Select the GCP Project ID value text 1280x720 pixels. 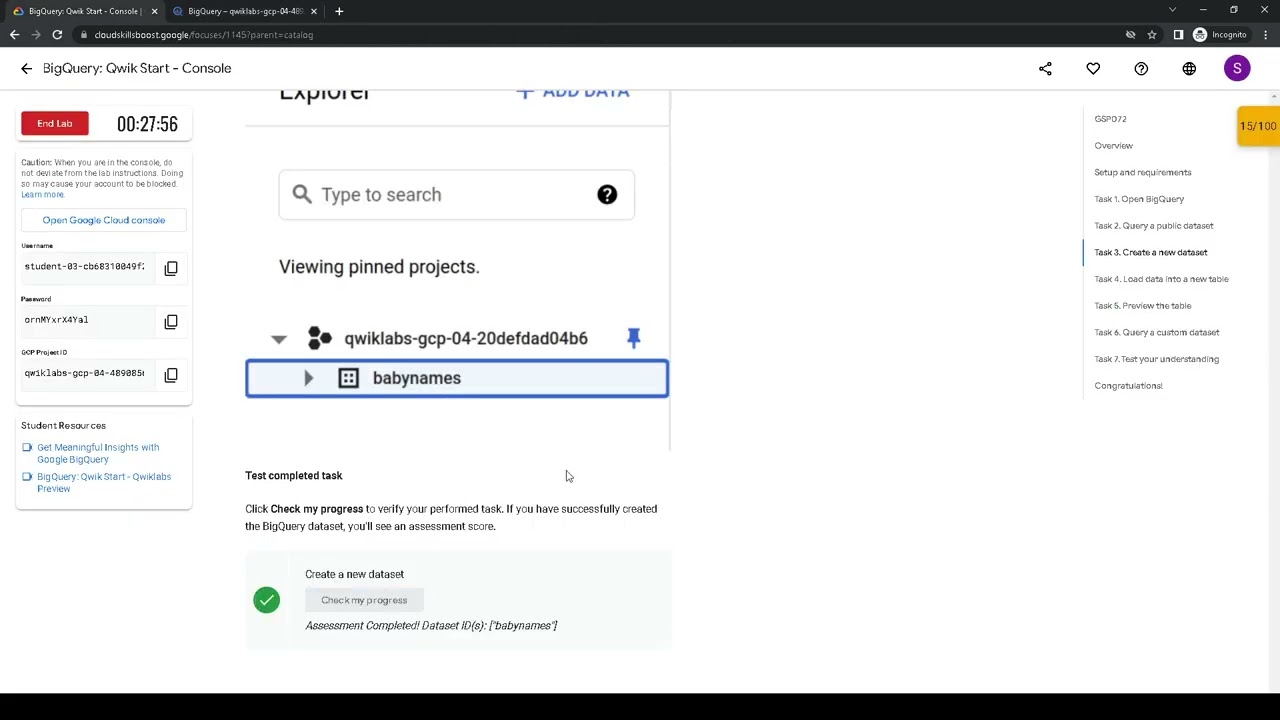click(85, 373)
